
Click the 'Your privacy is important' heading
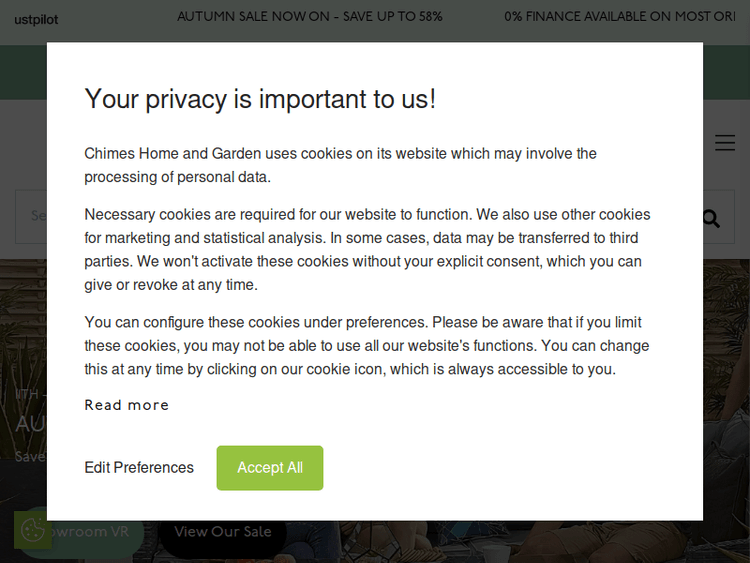click(260, 99)
